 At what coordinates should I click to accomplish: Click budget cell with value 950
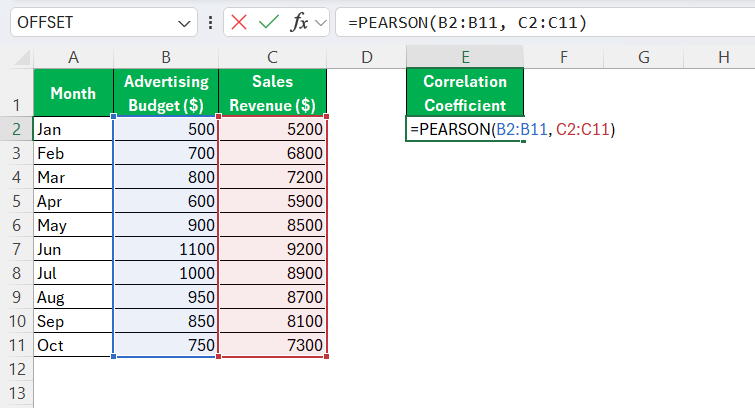click(166, 297)
